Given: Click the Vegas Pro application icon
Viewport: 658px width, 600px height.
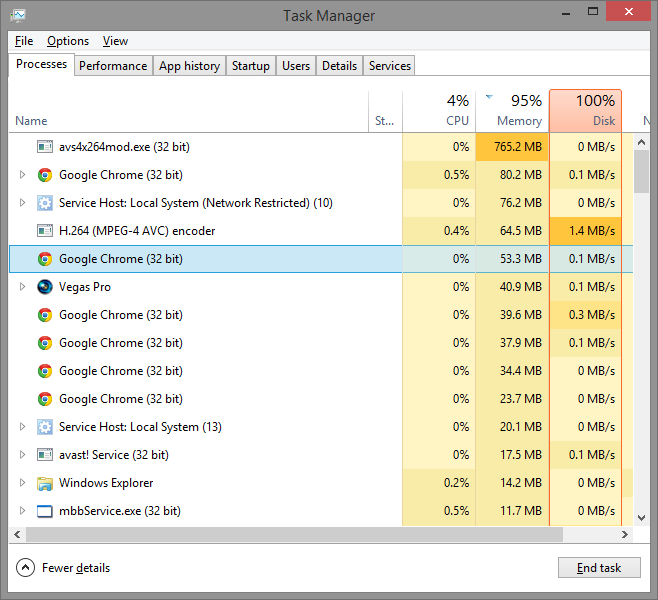Looking at the screenshot, I should coord(44,287).
